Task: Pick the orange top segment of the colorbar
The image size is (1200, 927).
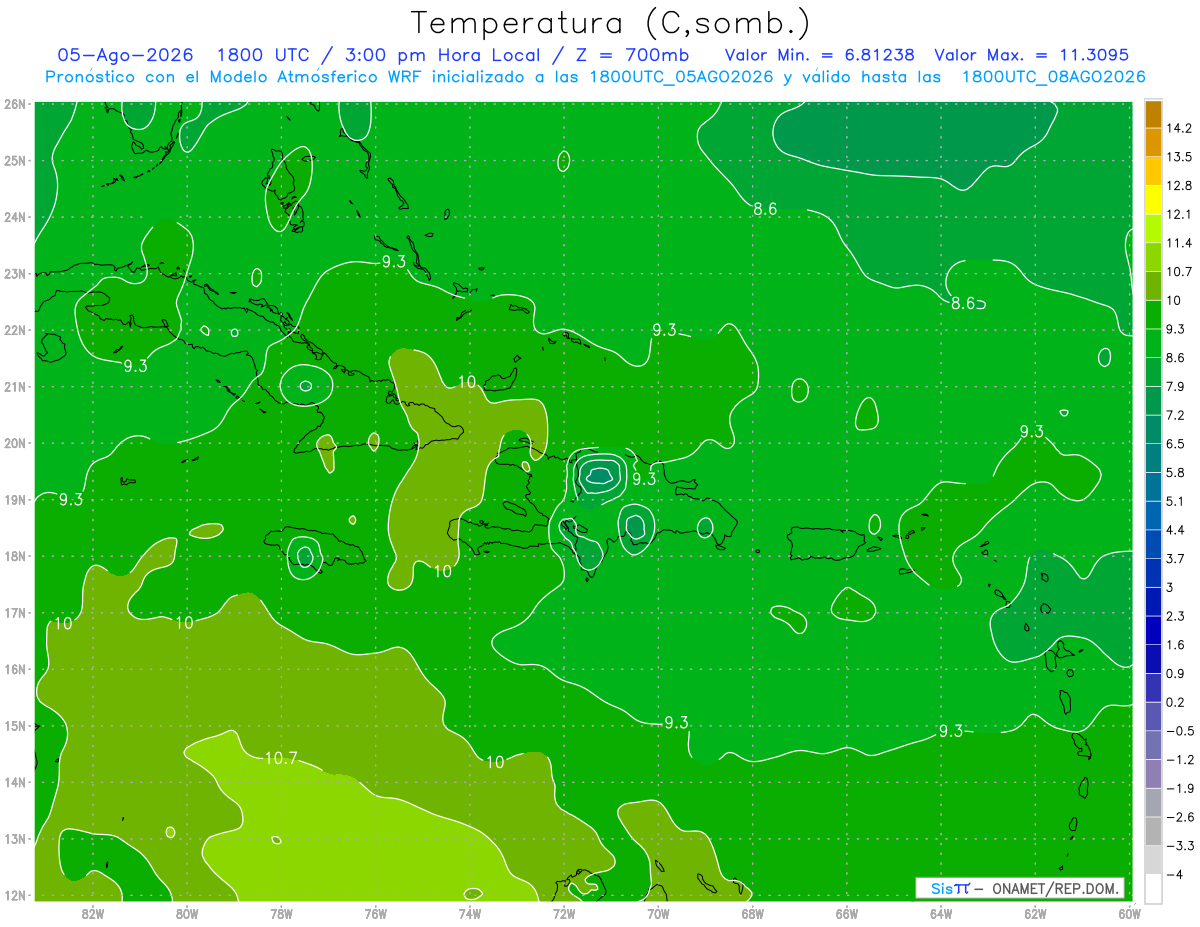Action: click(x=1153, y=114)
